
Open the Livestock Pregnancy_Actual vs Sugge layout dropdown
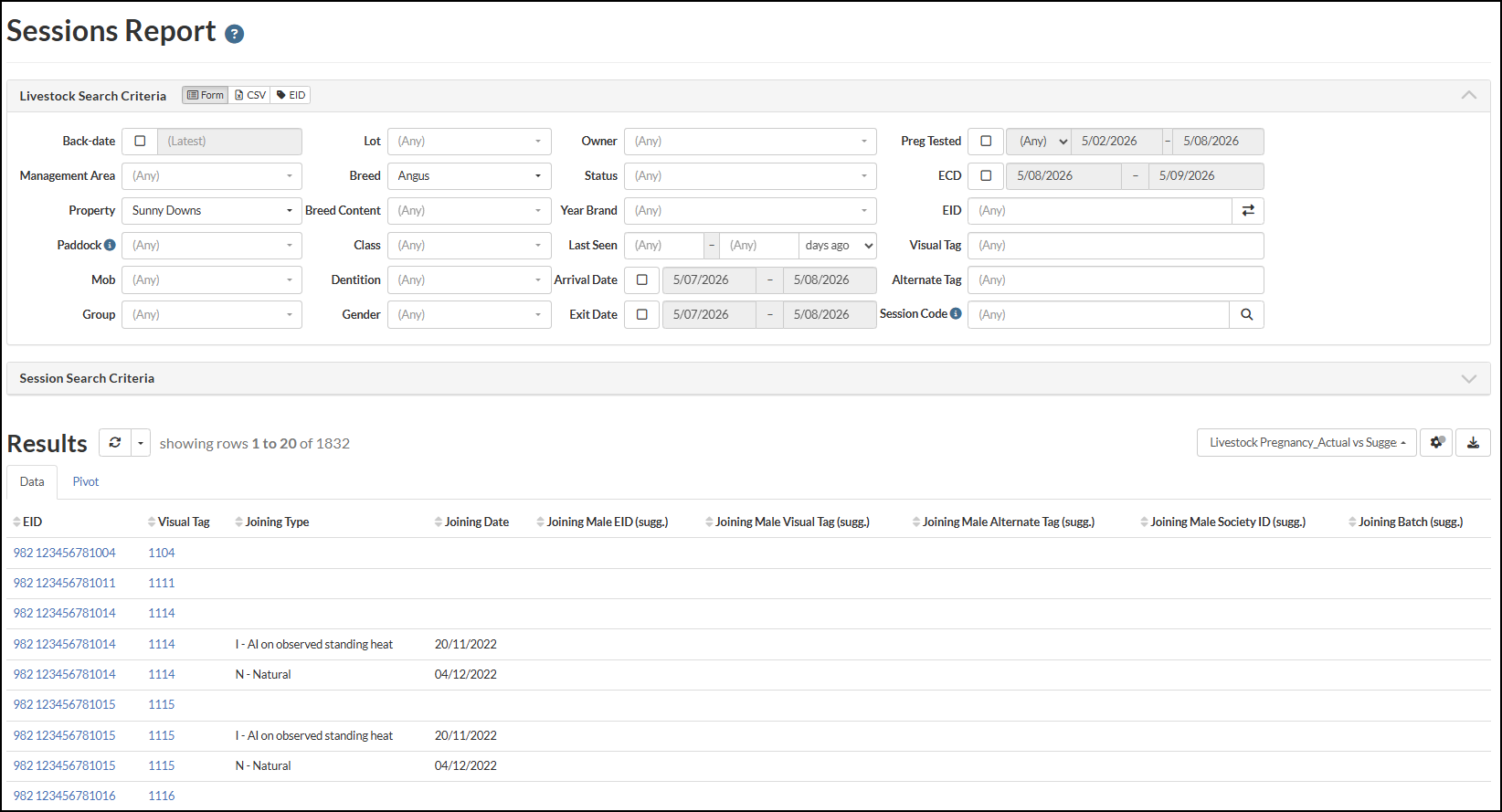point(1307,443)
